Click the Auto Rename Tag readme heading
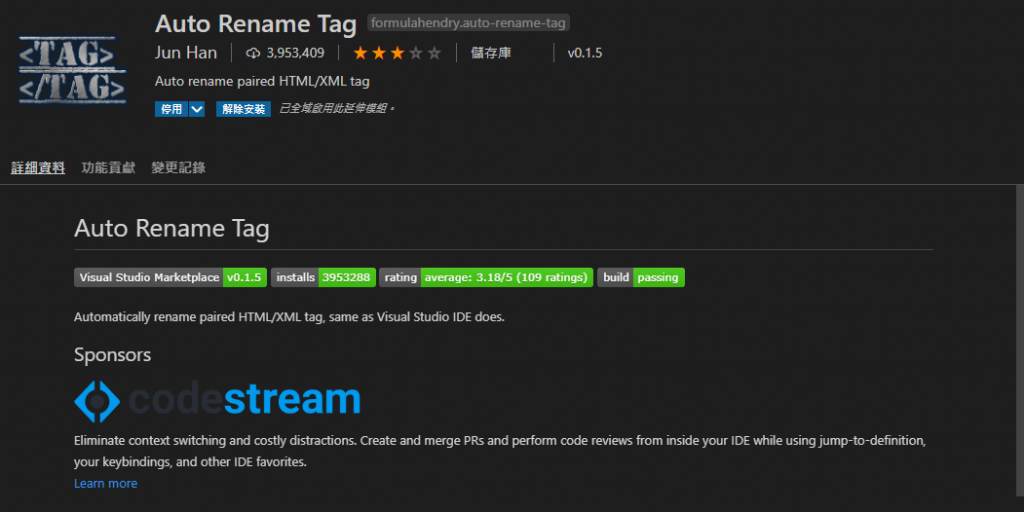The height and width of the screenshot is (512, 1024). (x=172, y=229)
